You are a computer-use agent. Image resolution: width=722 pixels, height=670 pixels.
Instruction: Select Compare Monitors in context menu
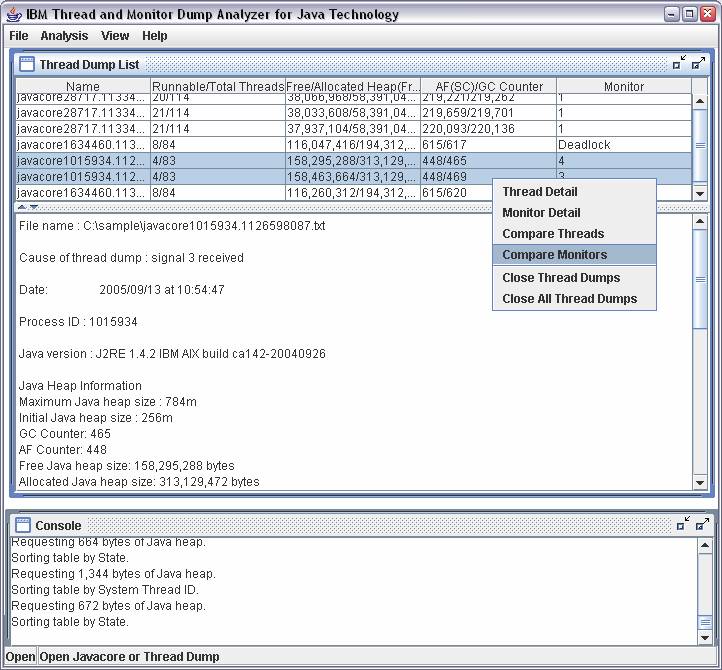point(574,255)
